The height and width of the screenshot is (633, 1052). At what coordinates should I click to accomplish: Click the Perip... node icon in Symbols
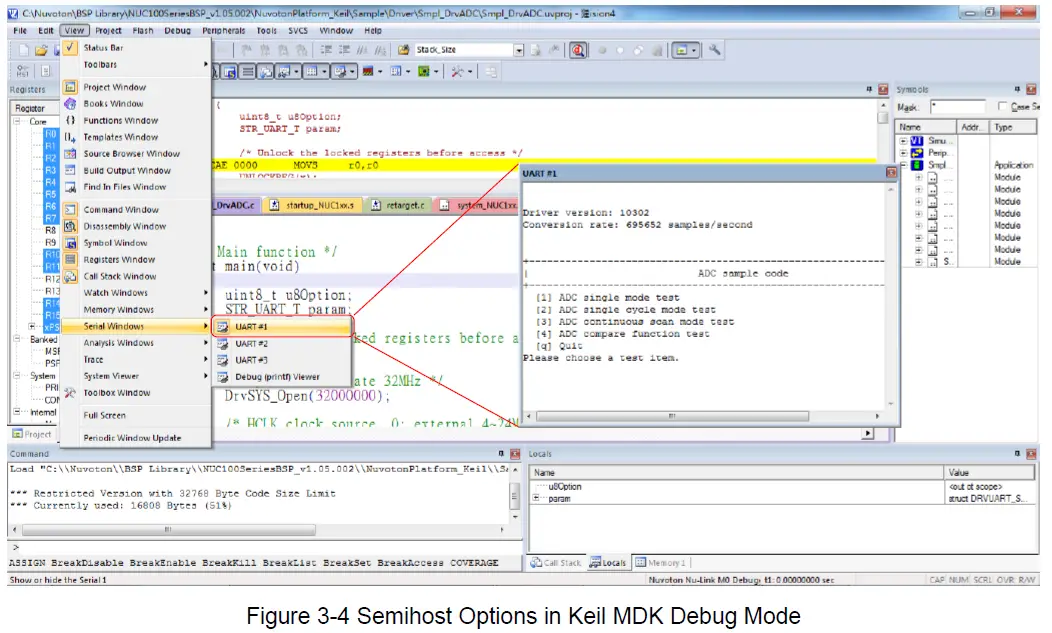(917, 153)
